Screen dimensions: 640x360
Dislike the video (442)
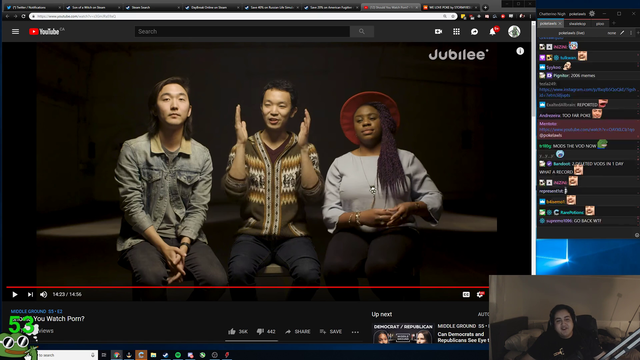(x=266, y=331)
